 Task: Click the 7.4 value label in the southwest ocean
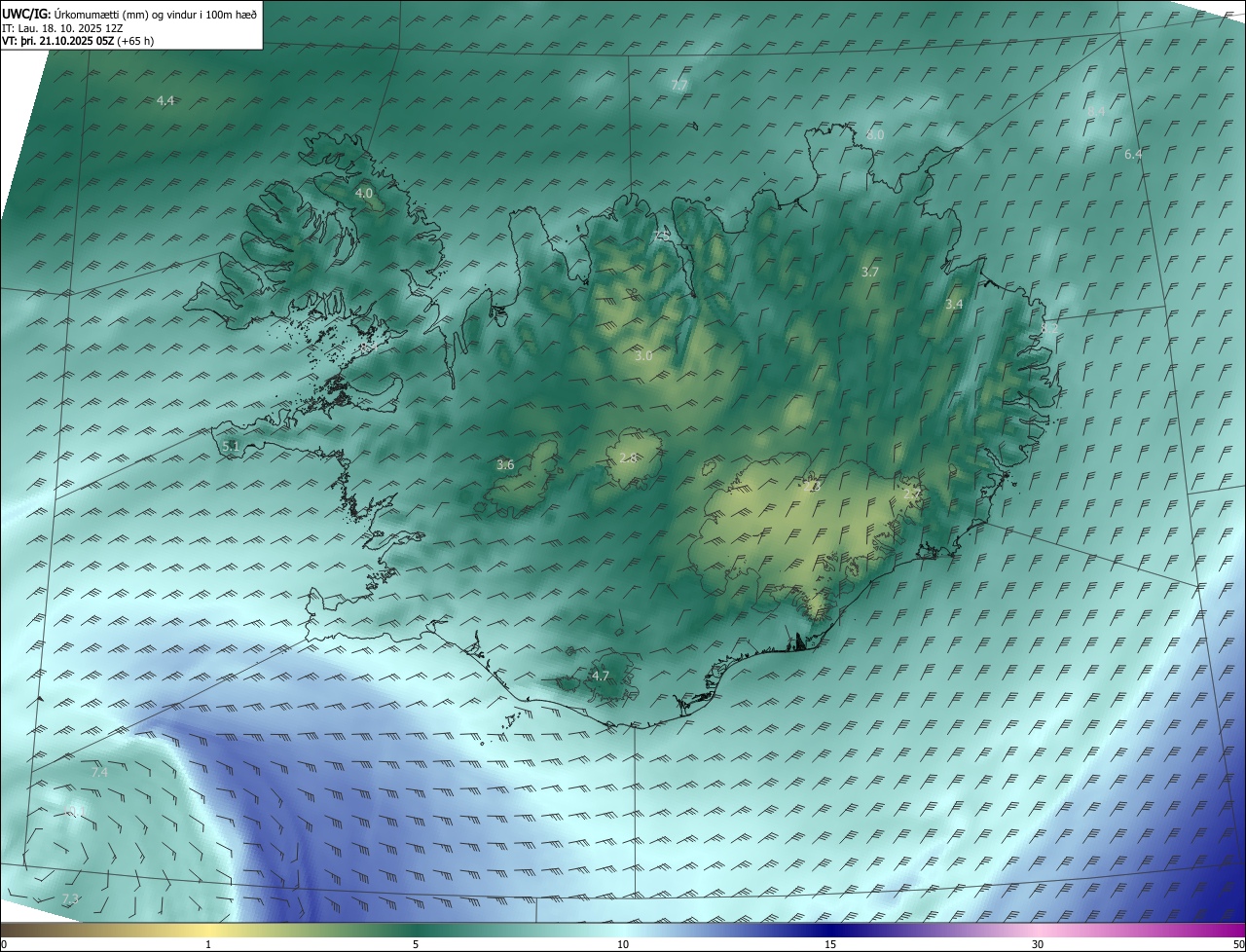pos(99,772)
